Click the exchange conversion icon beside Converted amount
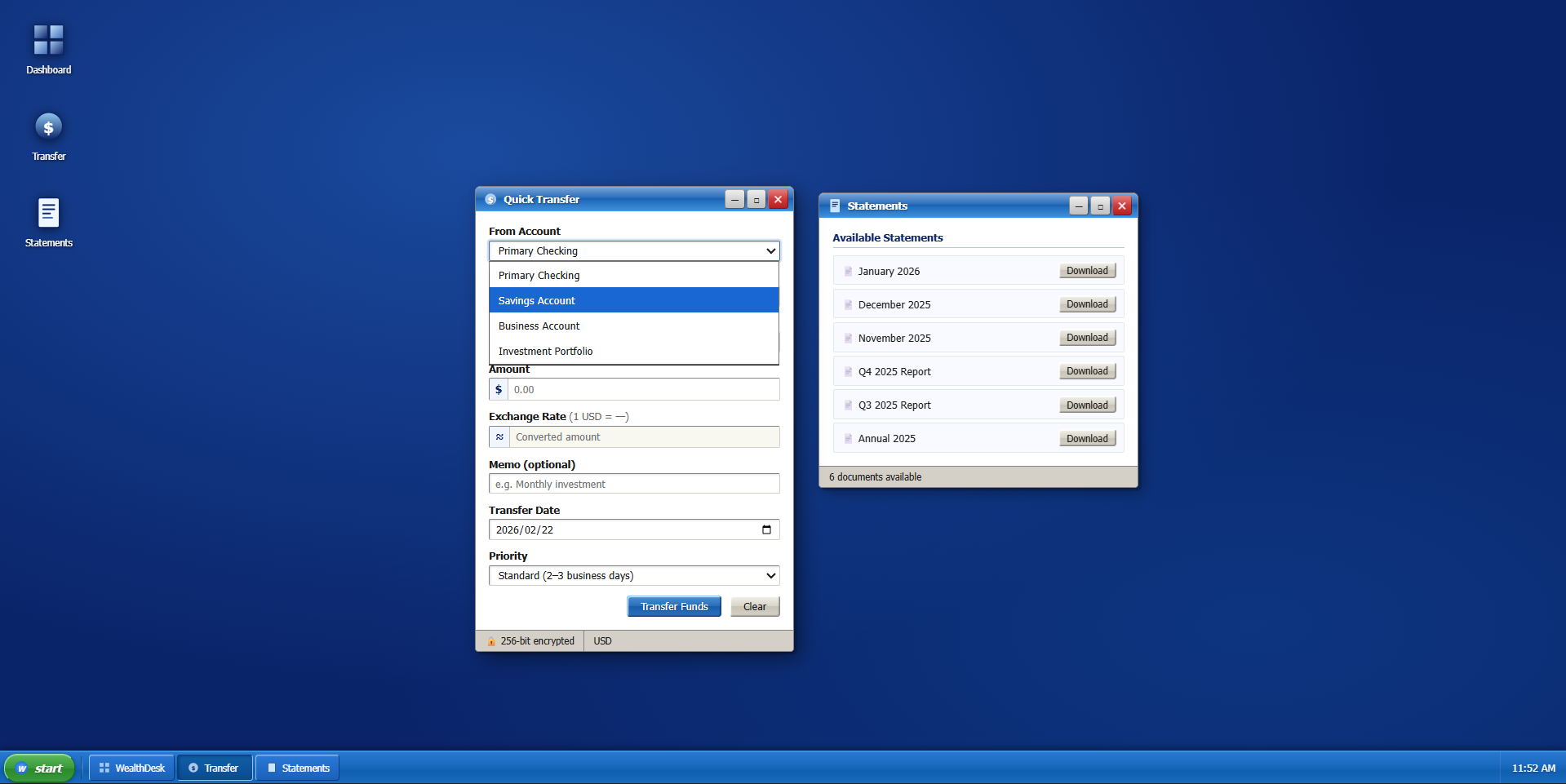 [x=499, y=436]
